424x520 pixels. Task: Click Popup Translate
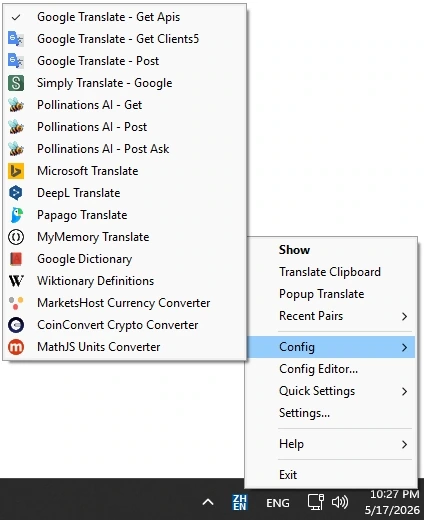click(x=331, y=294)
